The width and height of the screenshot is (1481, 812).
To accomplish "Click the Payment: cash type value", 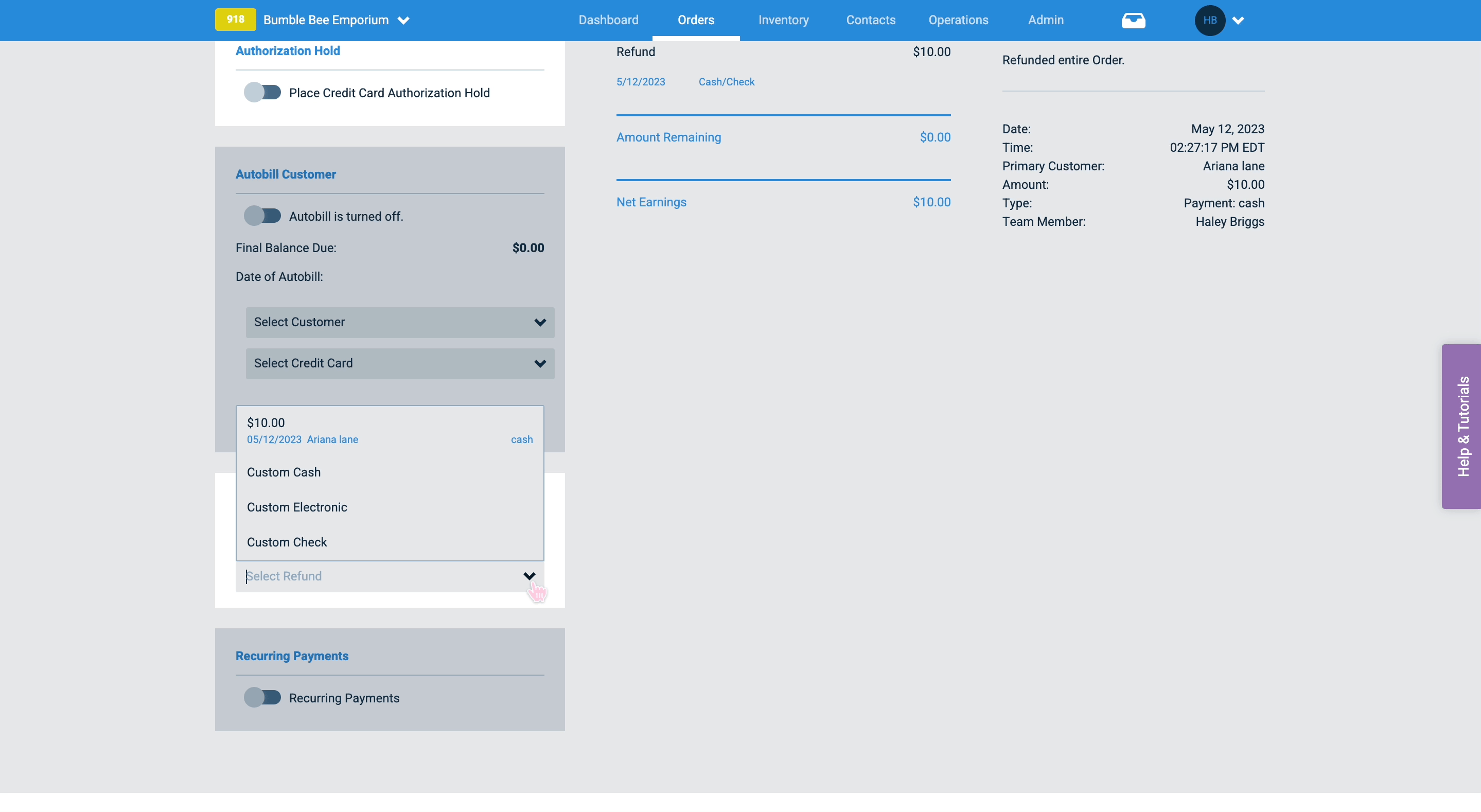I will point(1224,203).
